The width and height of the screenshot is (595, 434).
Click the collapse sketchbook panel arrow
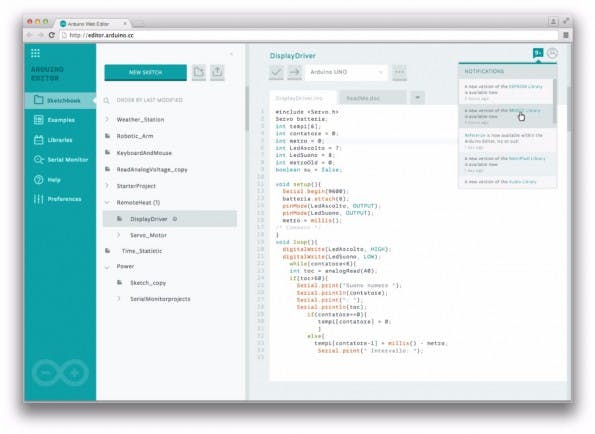[231, 54]
